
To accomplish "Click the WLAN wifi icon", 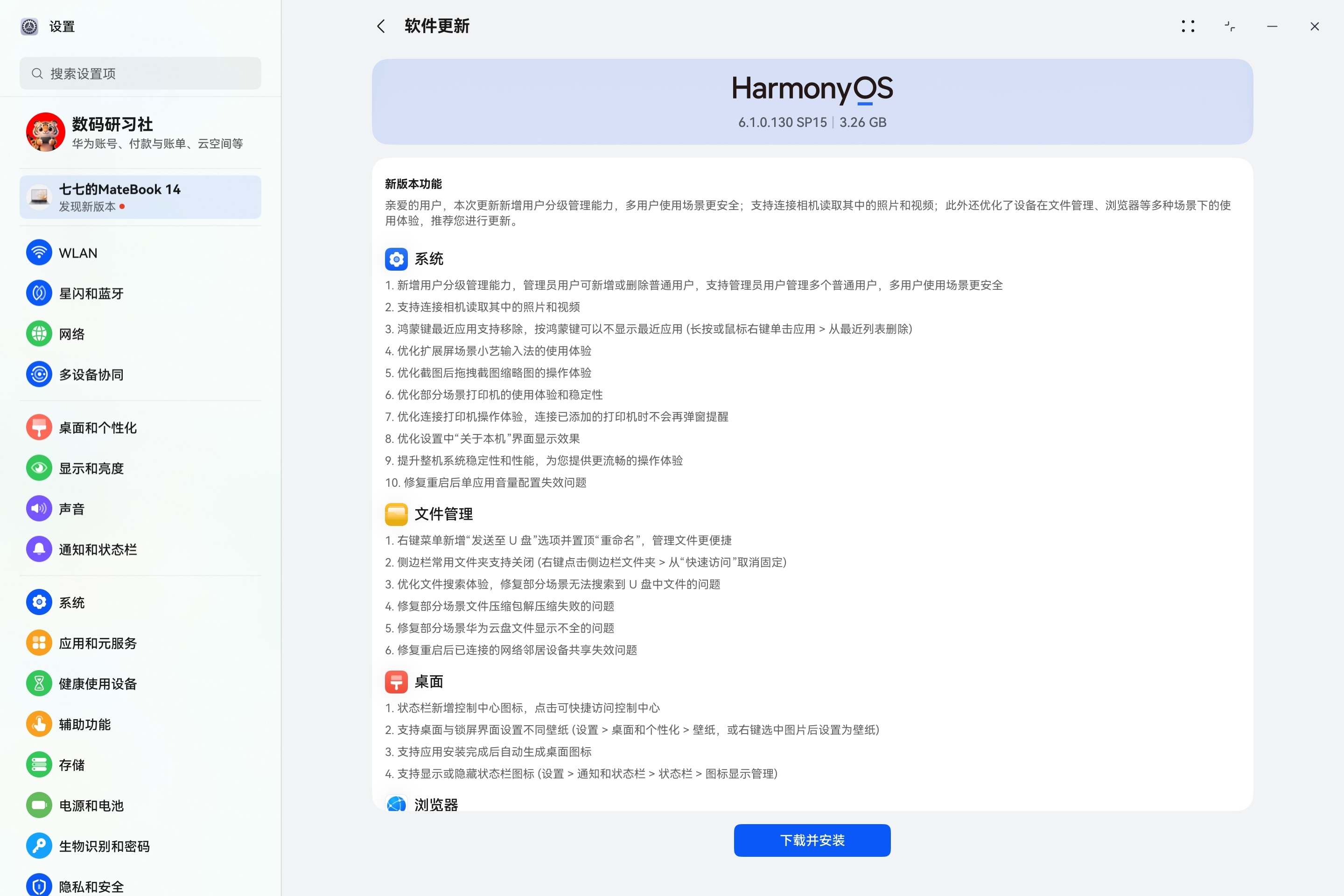I will point(39,252).
